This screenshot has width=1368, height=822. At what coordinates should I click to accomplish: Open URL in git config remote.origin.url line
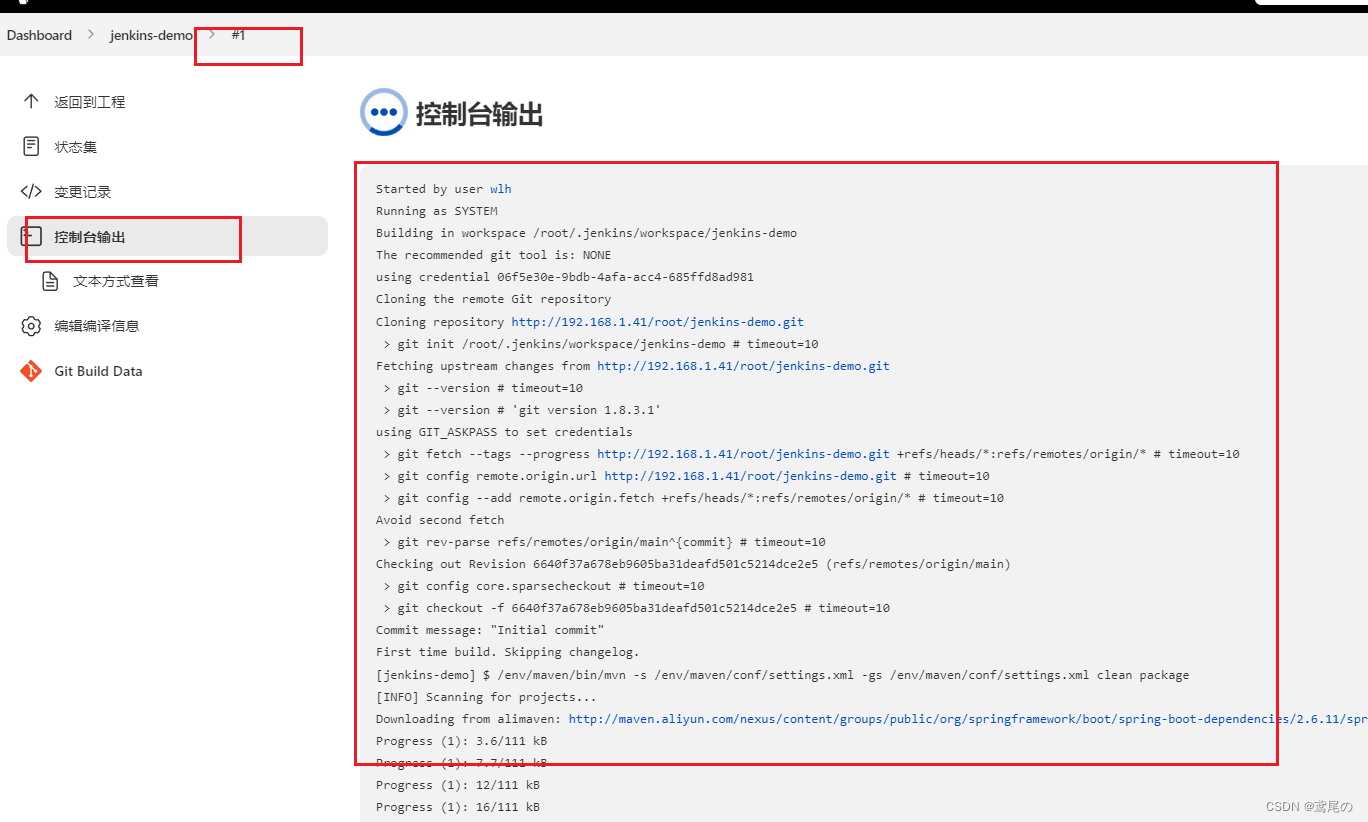point(750,476)
